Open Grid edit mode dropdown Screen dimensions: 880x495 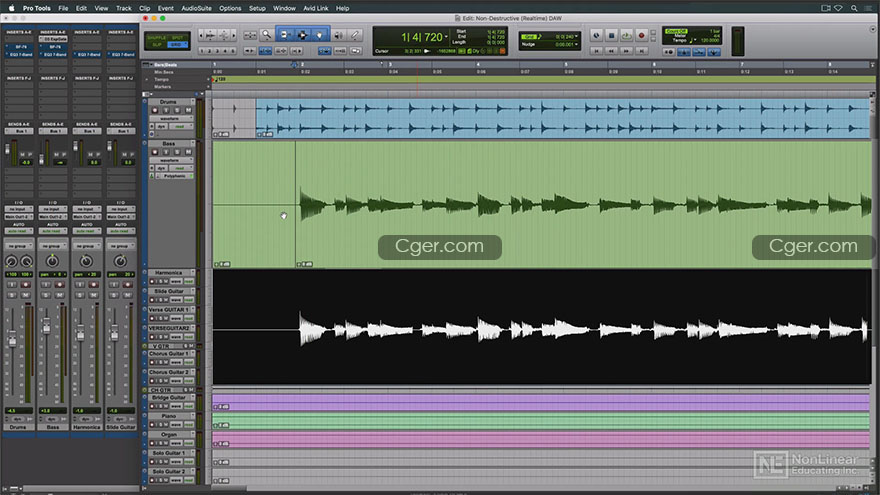click(x=178, y=44)
